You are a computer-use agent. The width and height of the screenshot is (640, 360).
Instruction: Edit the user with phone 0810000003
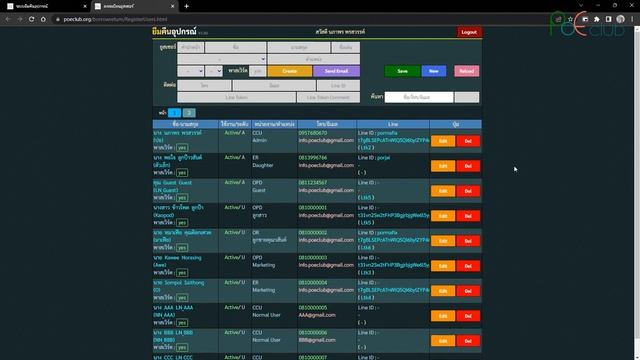tap(443, 266)
